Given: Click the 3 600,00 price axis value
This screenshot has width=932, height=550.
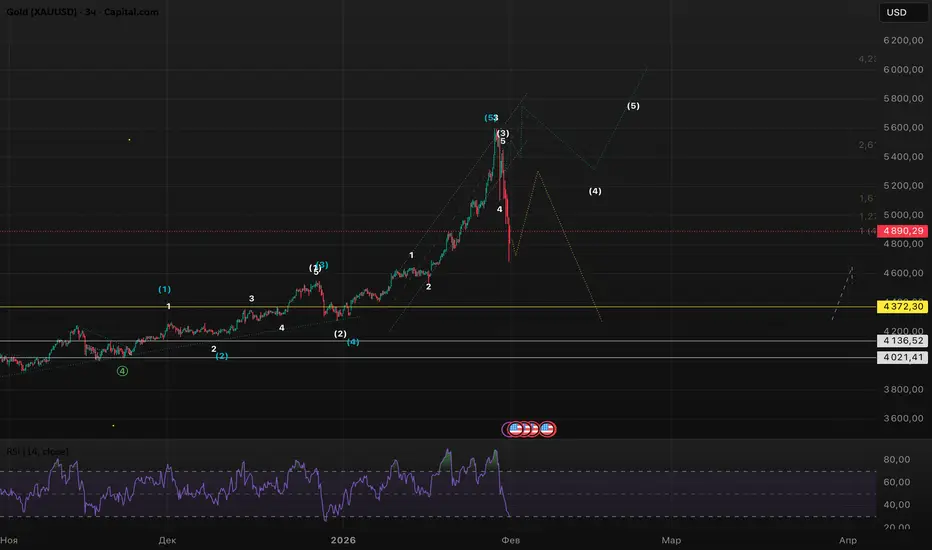Looking at the screenshot, I should click(x=903, y=419).
